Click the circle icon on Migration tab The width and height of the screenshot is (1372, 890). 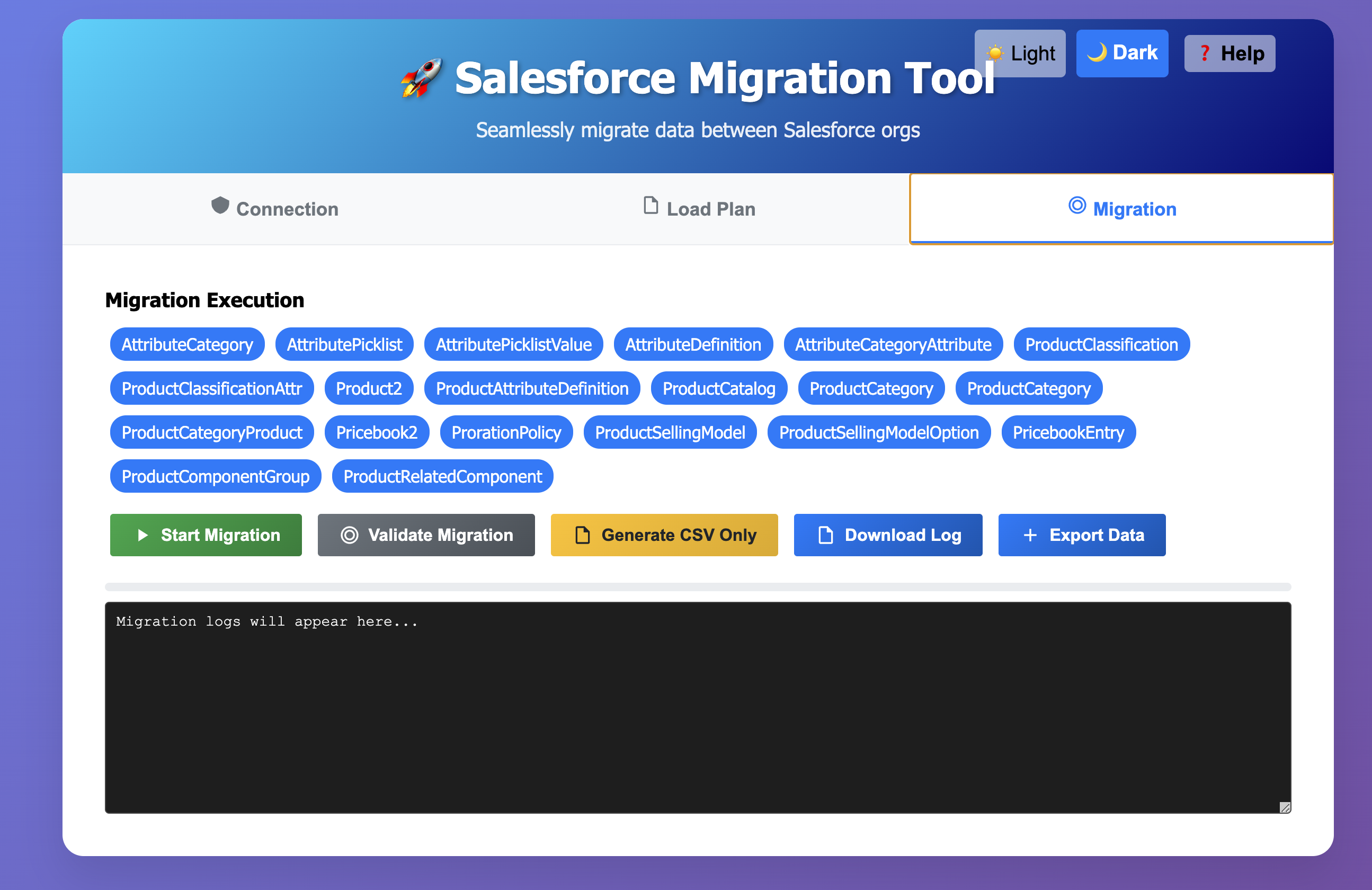(x=1077, y=205)
